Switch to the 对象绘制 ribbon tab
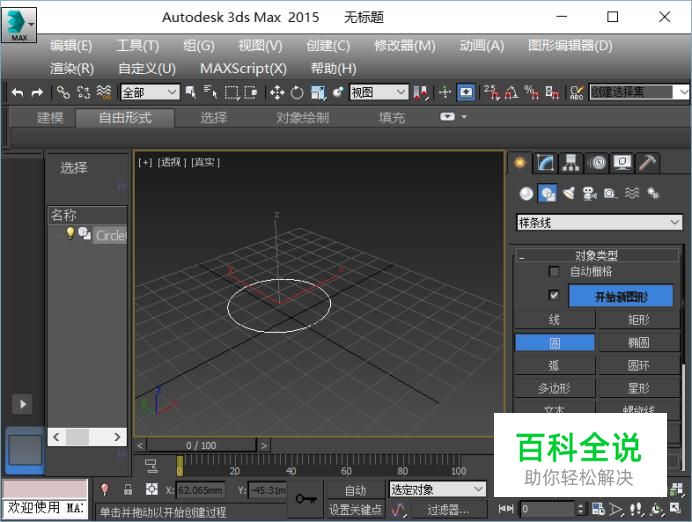The width and height of the screenshot is (692, 522). click(303, 118)
